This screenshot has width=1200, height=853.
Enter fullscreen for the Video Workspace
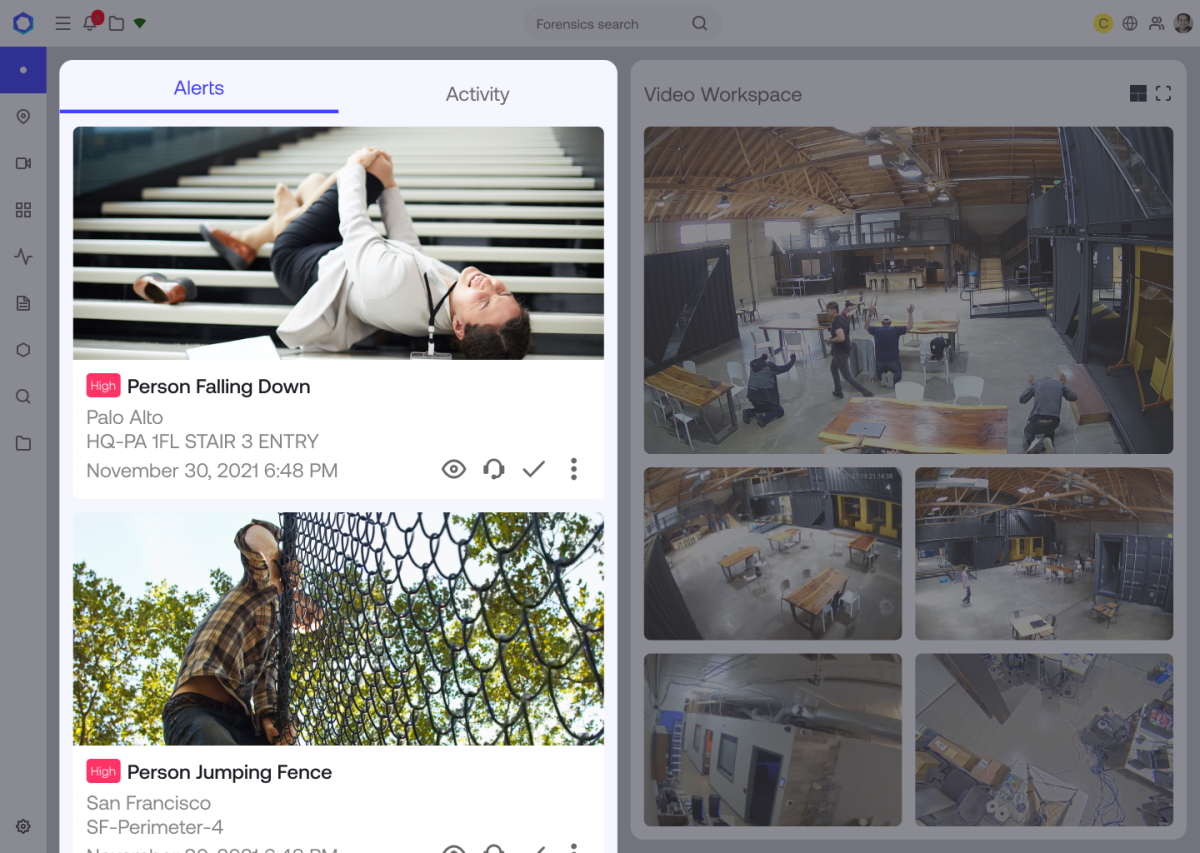(1164, 93)
